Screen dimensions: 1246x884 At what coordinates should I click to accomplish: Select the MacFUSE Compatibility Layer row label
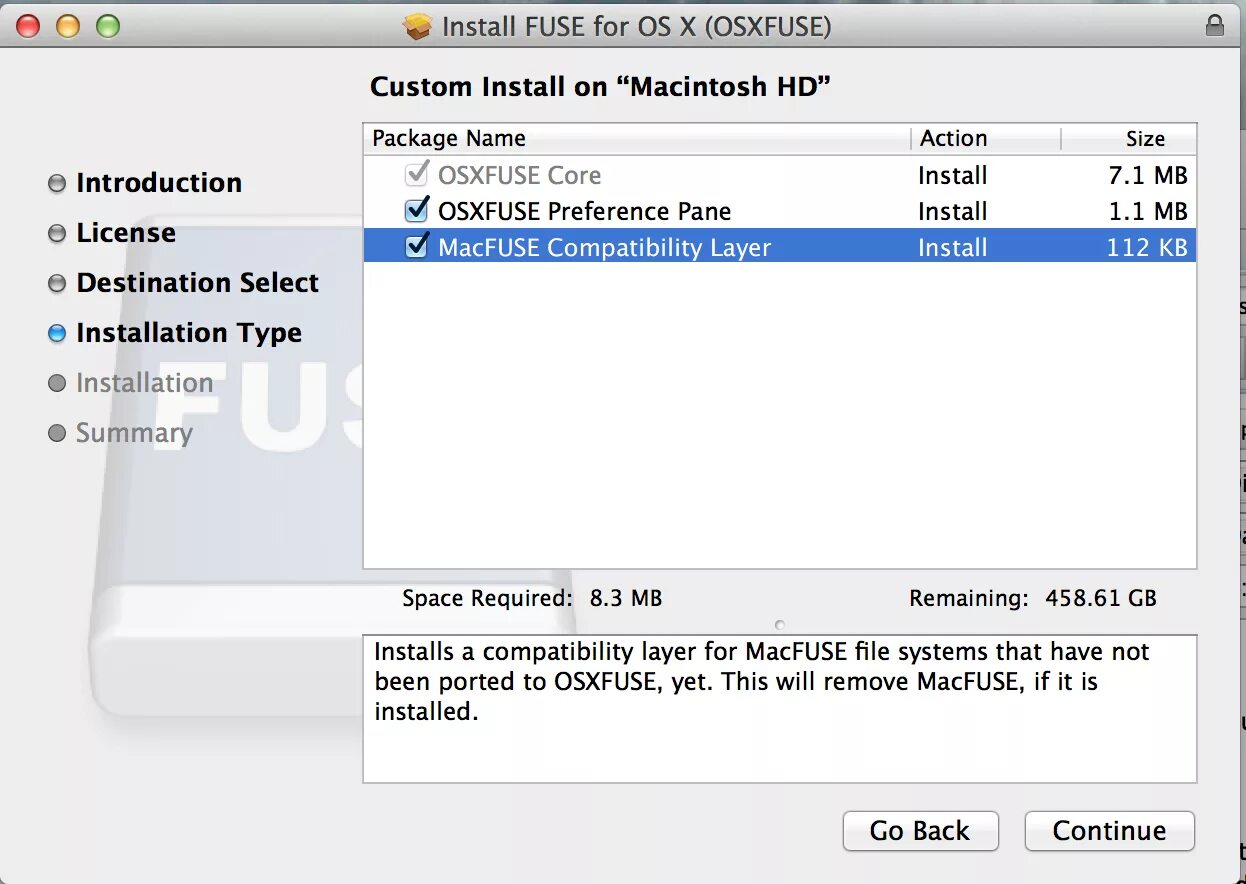pos(604,248)
